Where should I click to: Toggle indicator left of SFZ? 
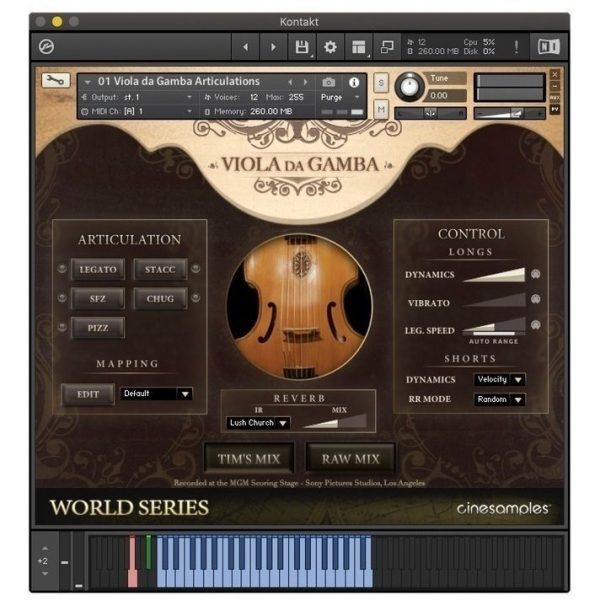point(62,298)
